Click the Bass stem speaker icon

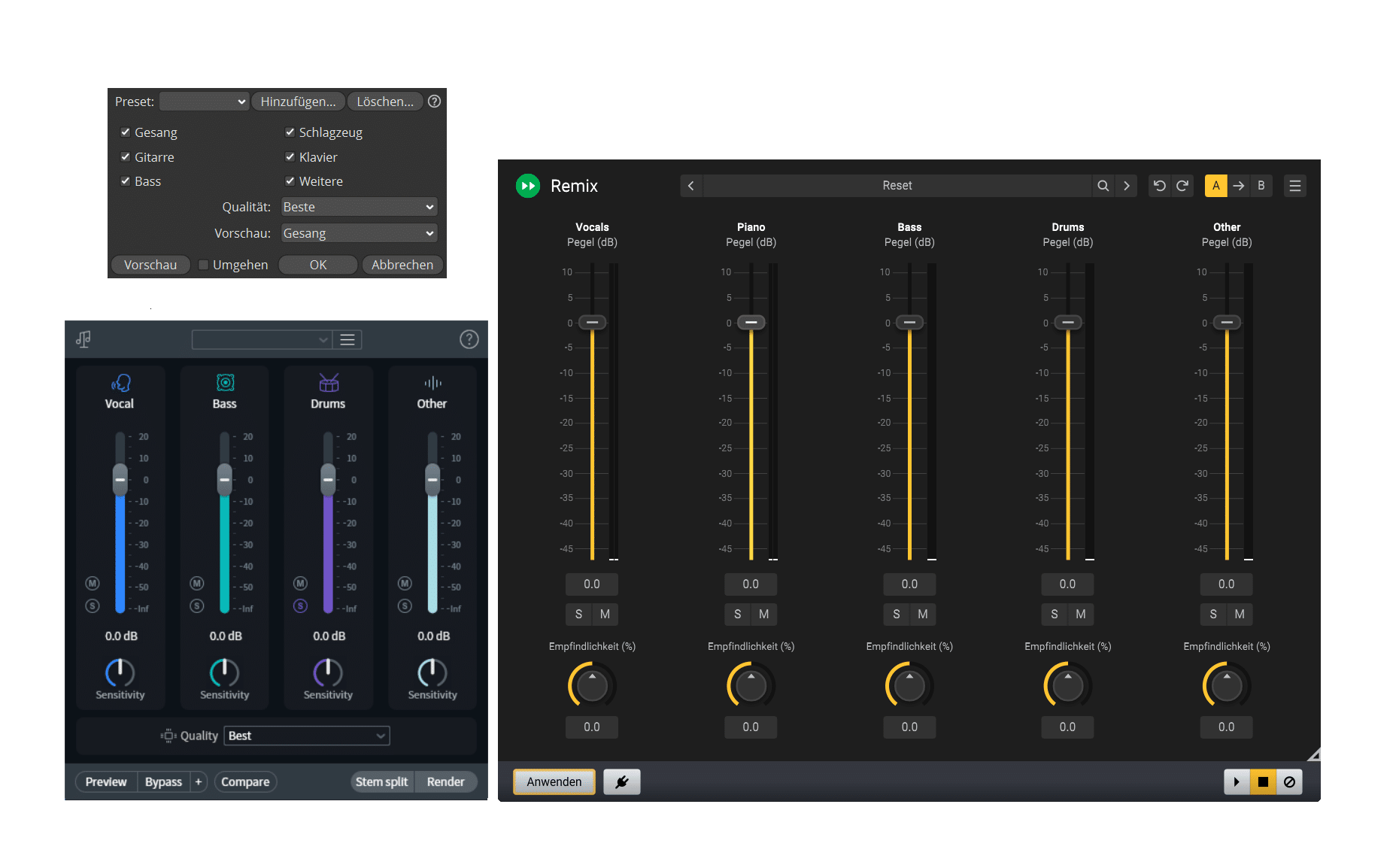tap(225, 383)
